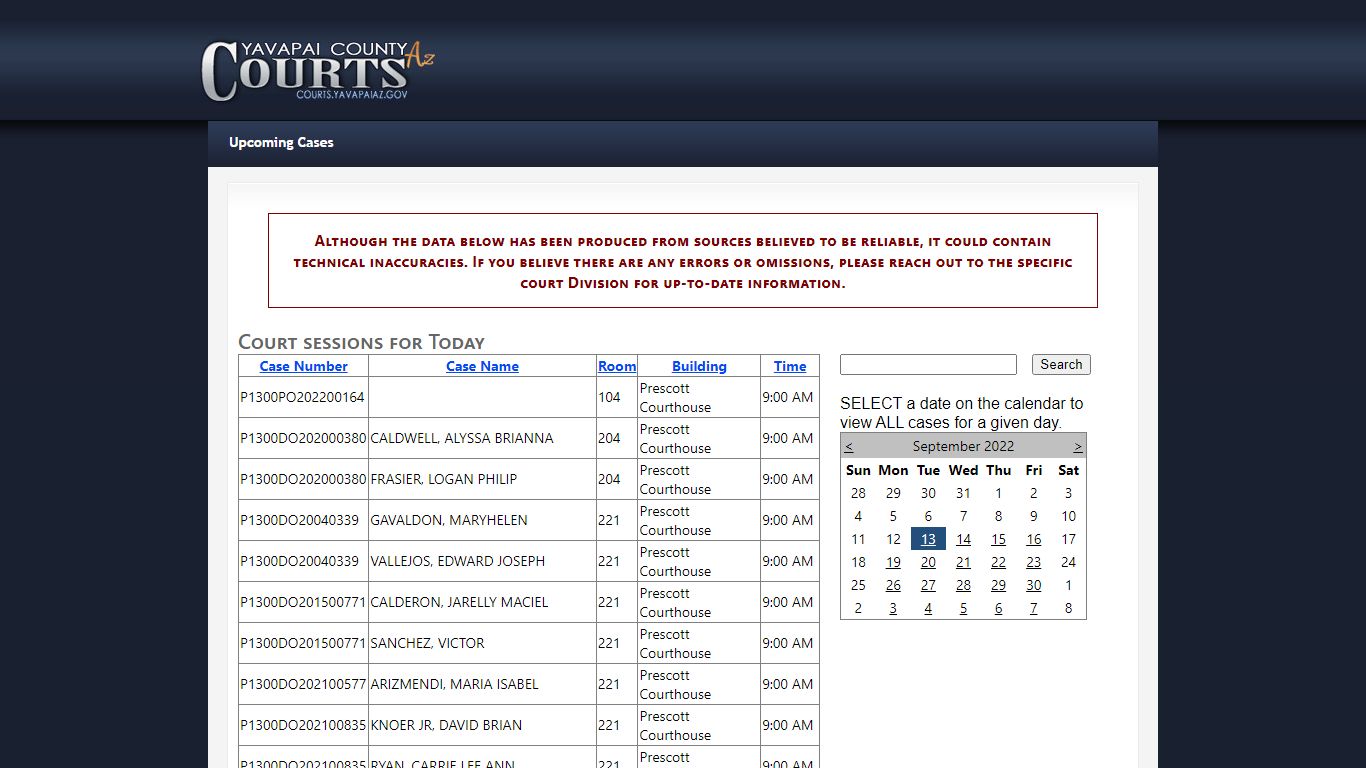This screenshot has height=768, width=1366.
Task: Click name FRASIER, LOGAN PHILIP
Action: point(444,479)
